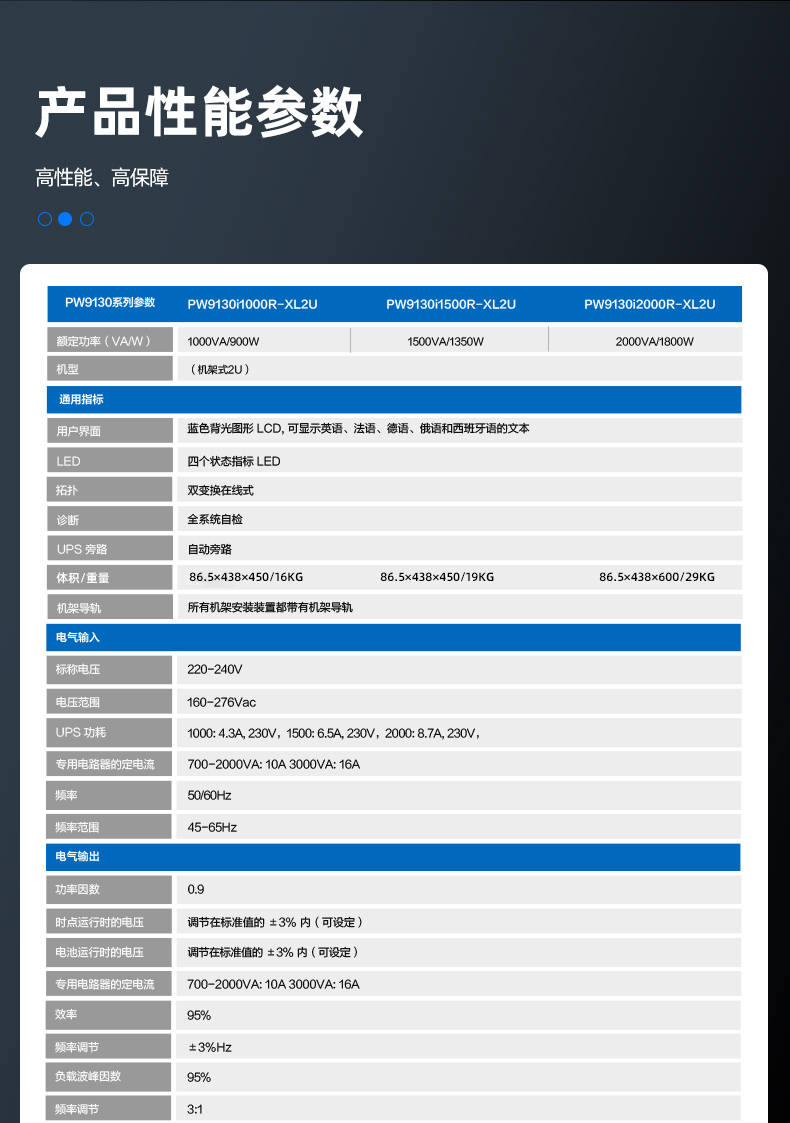Select the first hollow carousel dot
Viewport: 790px width, 1123px height.
(x=44, y=219)
